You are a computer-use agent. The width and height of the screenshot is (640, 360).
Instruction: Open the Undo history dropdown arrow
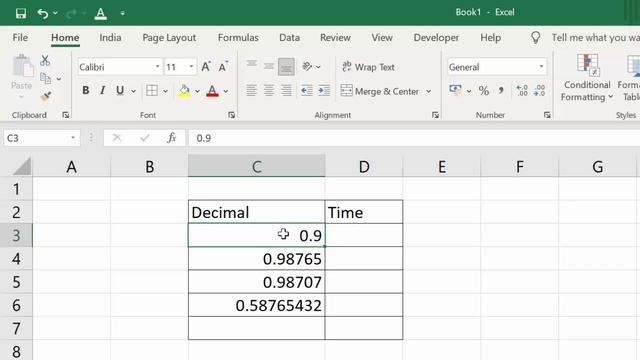coord(55,13)
